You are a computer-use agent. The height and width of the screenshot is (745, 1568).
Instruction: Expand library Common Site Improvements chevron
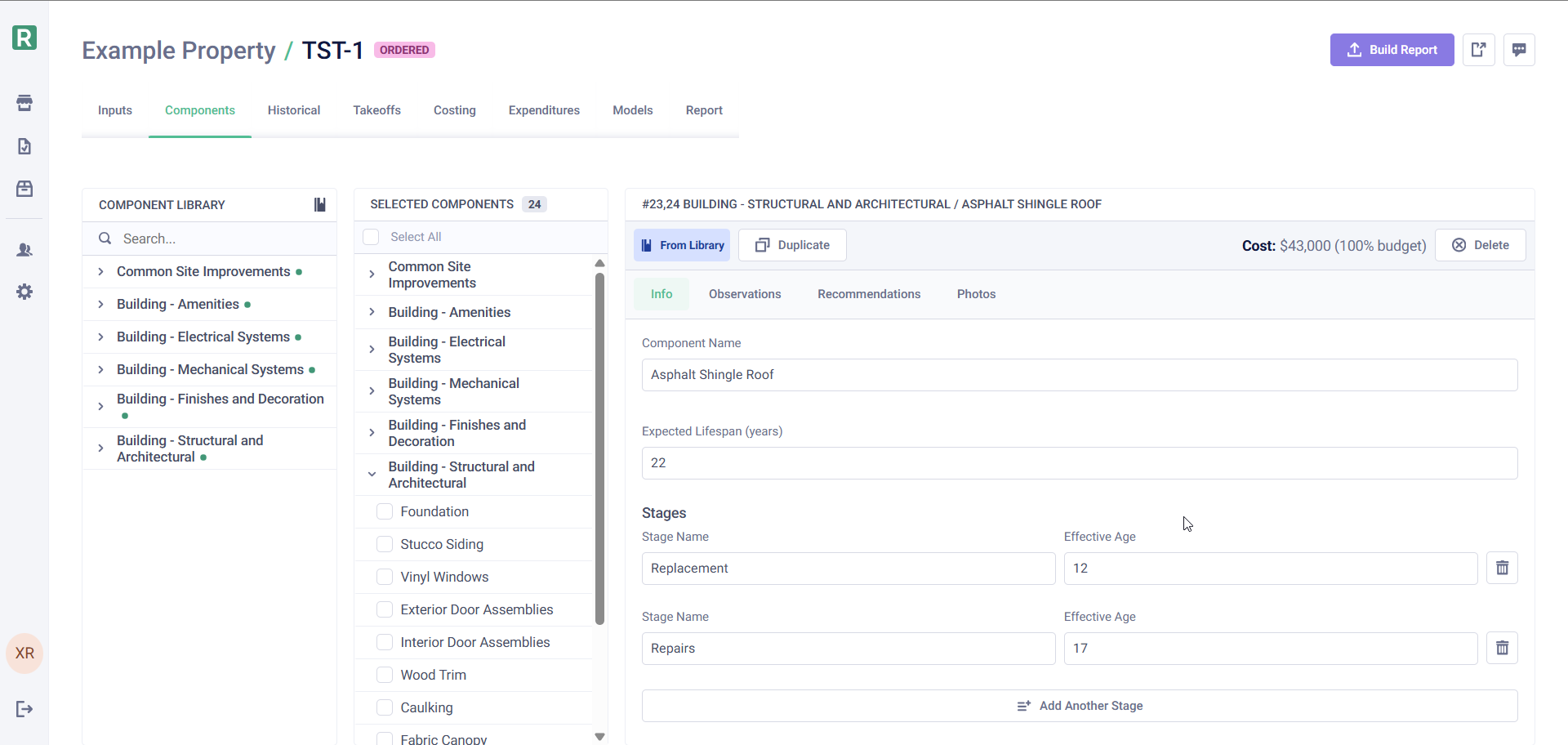[x=100, y=271]
